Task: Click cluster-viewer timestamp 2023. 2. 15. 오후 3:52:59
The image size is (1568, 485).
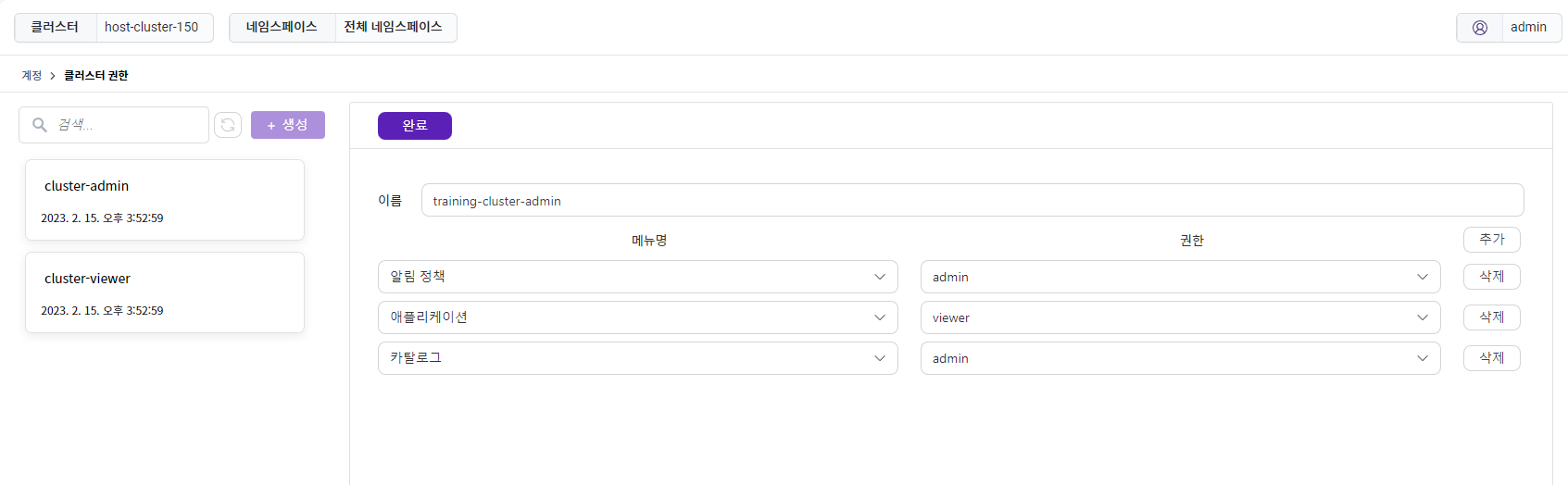Action: pos(102,311)
